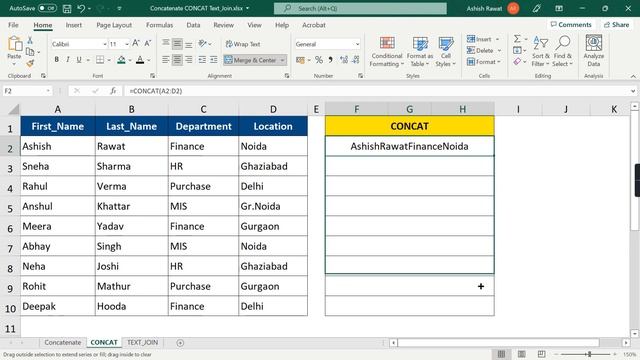This screenshot has width=640, height=360.
Task: Click Increase Decimal icon
Action: 344,60
